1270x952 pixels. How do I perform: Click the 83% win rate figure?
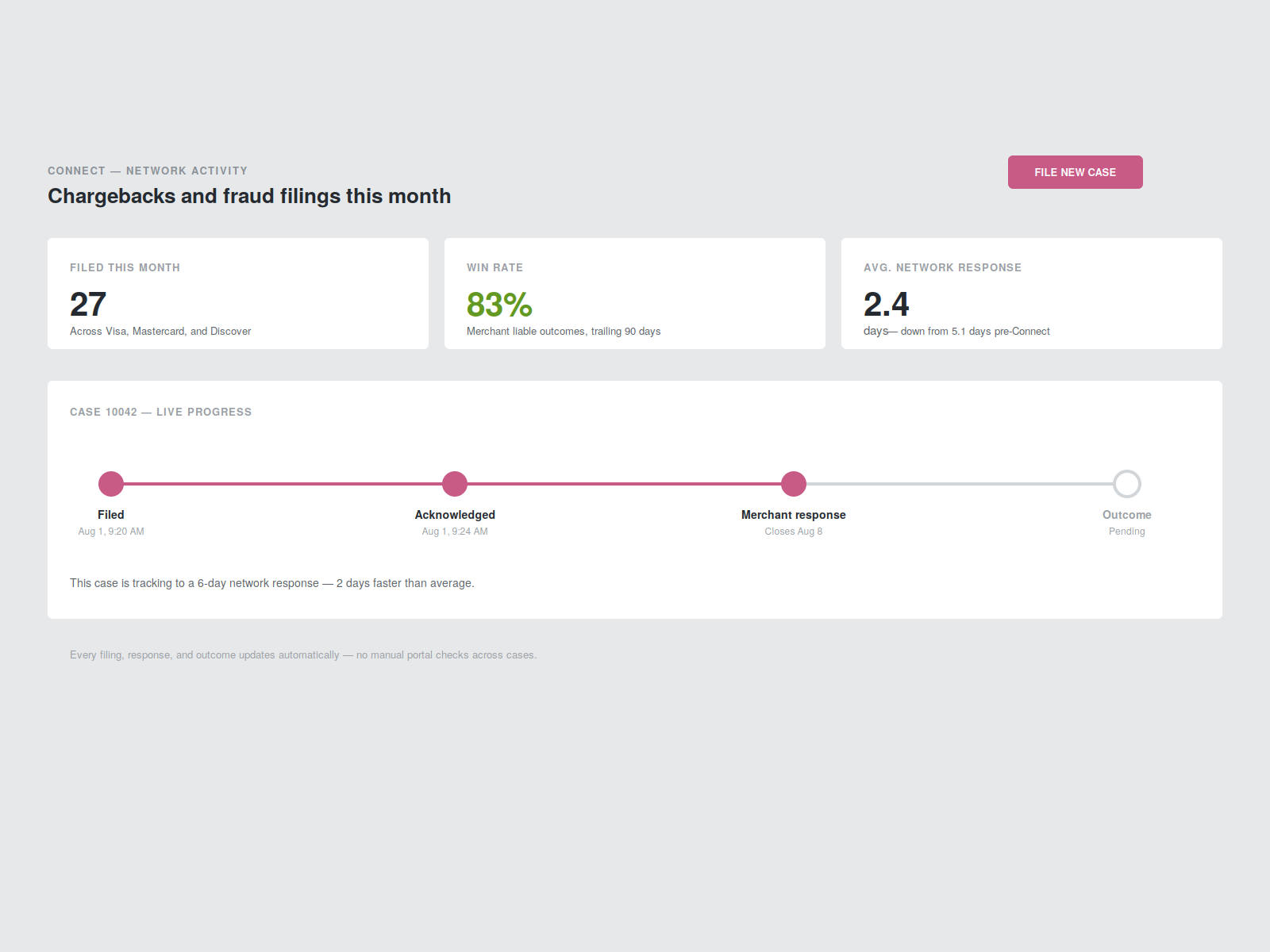[x=499, y=305]
